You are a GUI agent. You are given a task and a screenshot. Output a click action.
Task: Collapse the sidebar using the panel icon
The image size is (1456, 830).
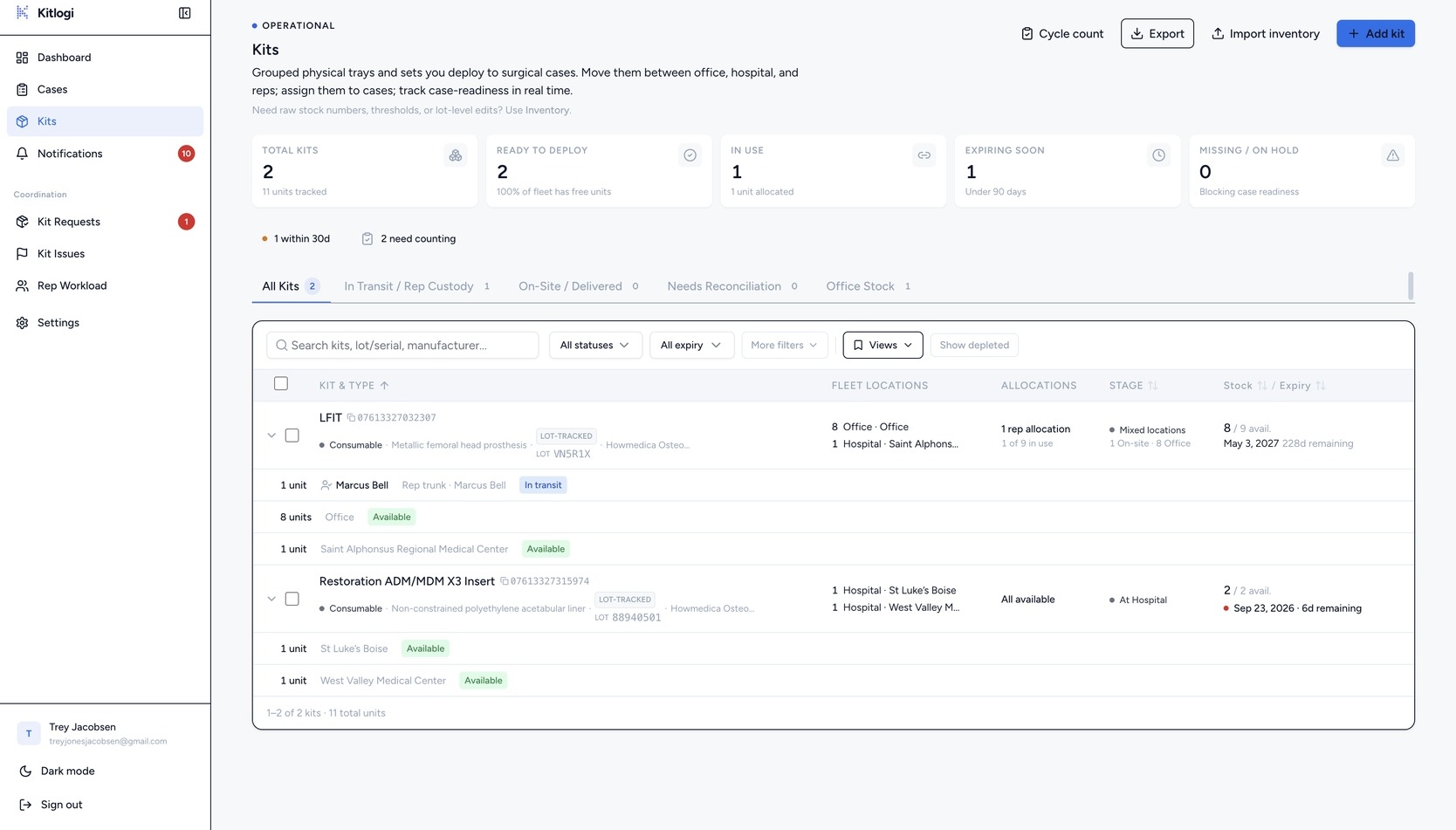tap(185, 13)
